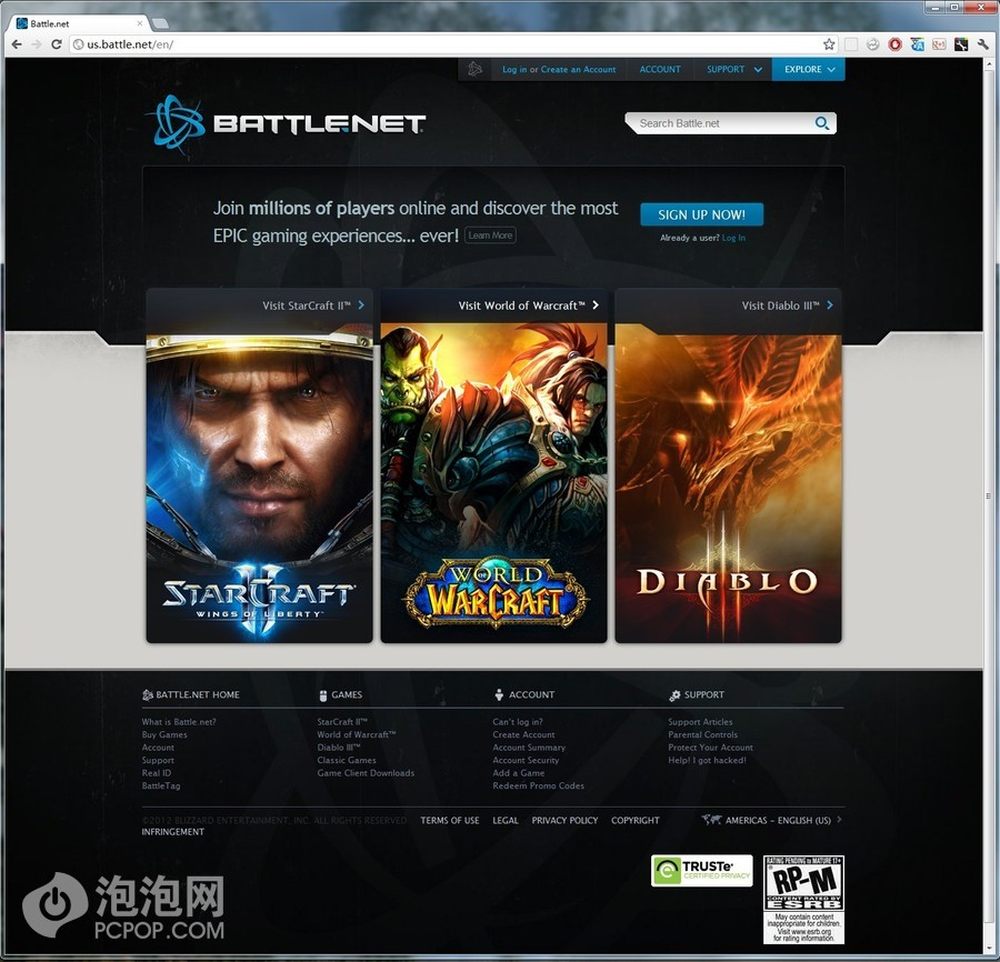This screenshot has width=1000, height=962.
Task: Click the grey circular sync extension icon
Action: click(873, 44)
